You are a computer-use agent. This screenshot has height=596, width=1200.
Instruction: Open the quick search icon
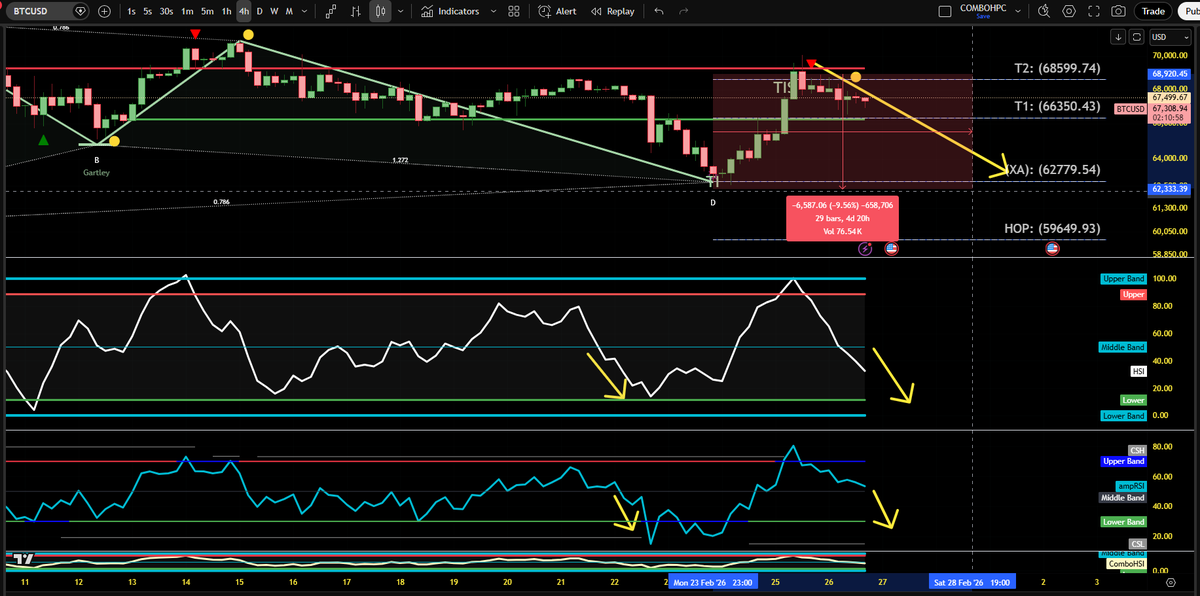coord(1045,11)
